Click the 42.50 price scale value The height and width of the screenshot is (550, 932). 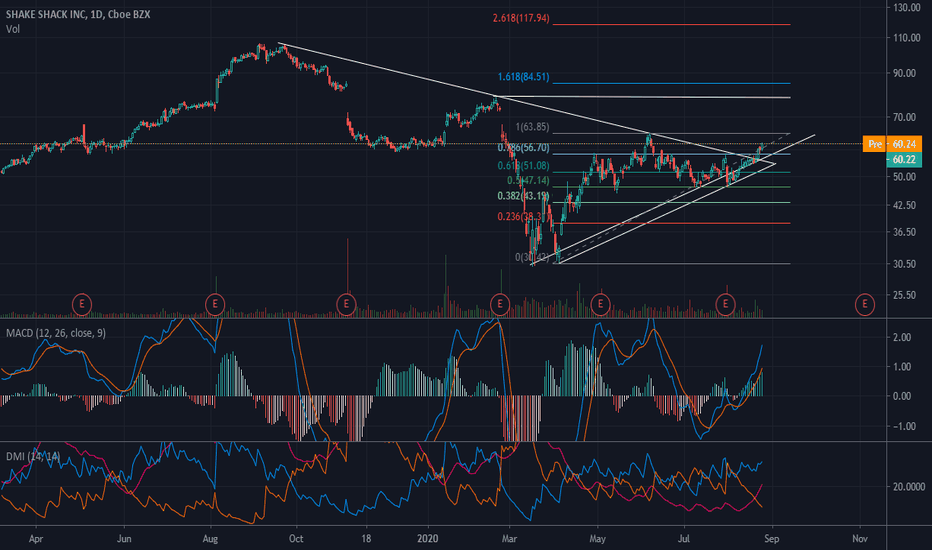905,205
